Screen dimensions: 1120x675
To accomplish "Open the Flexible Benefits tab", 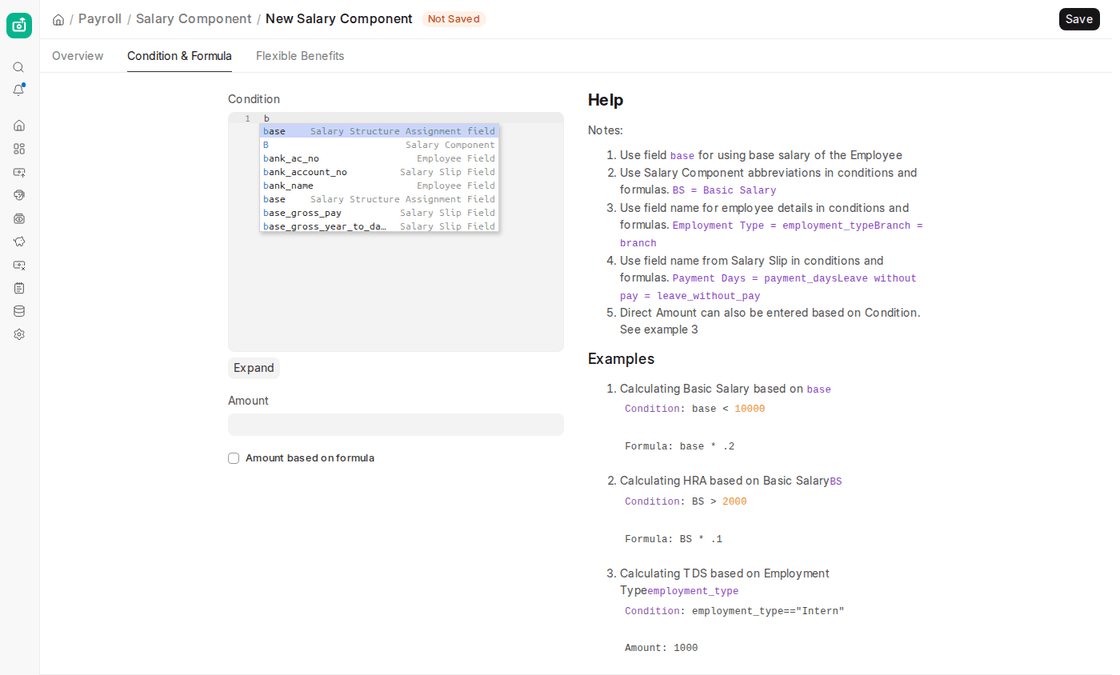I will coord(300,56).
